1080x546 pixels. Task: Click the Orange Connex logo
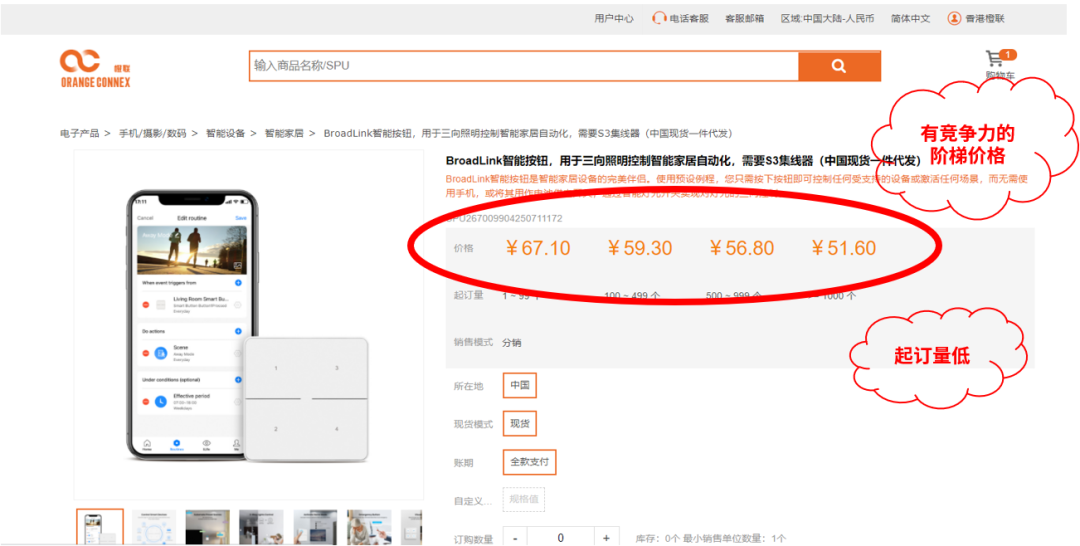pyautogui.click(x=95, y=68)
